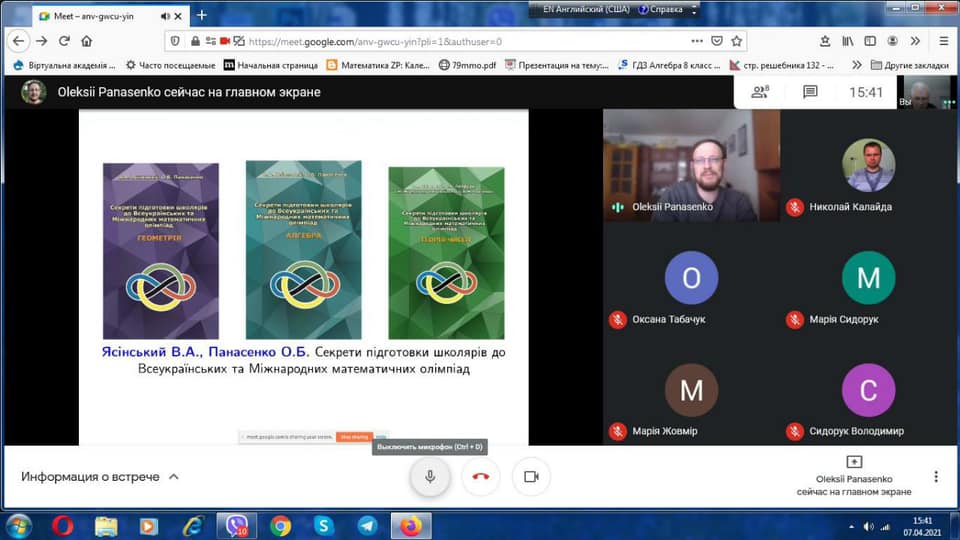Open the Windows Start button

pos(18,526)
